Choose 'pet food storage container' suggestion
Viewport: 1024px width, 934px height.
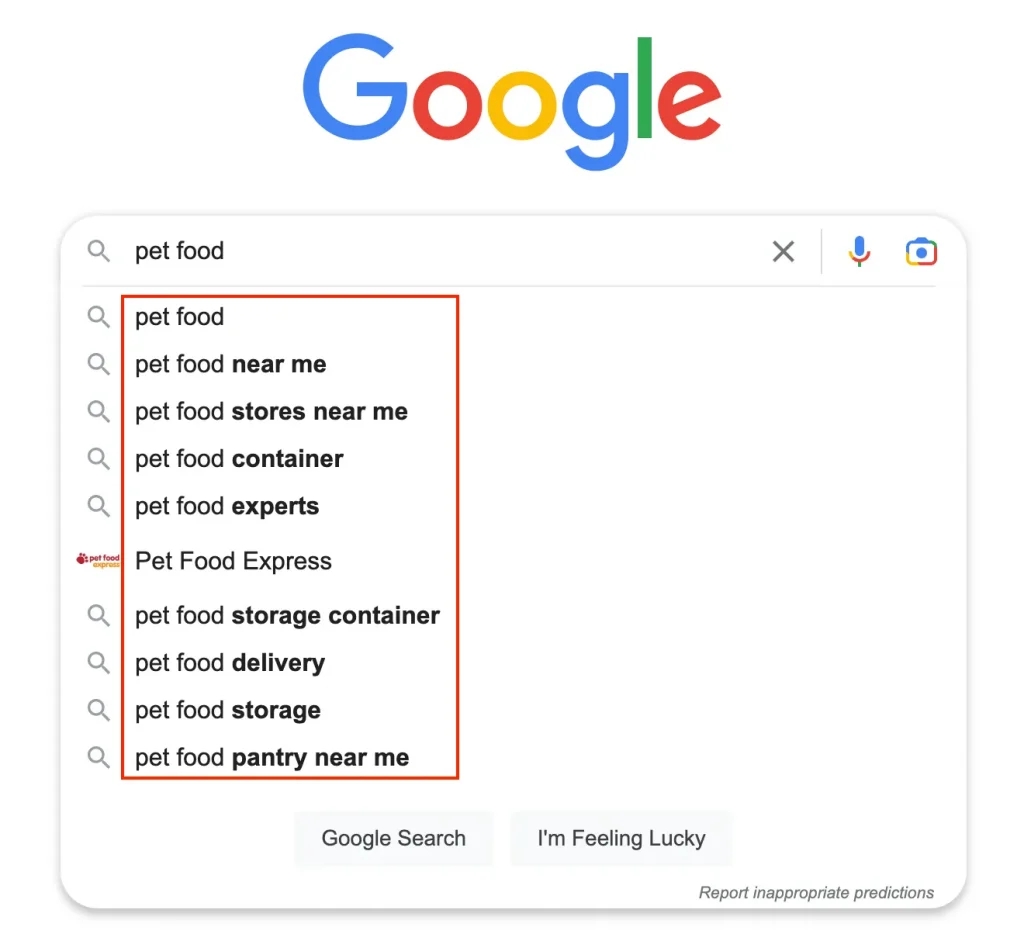(287, 615)
